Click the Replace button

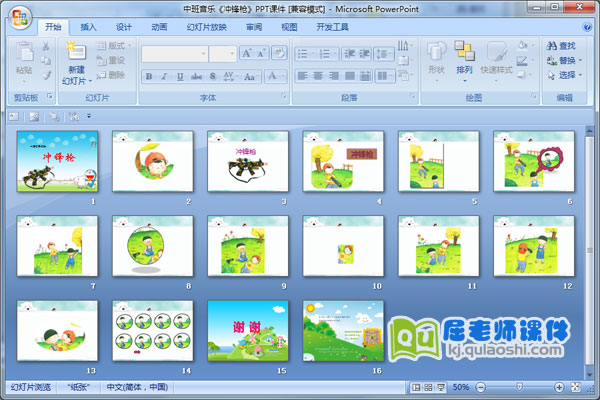click(564, 60)
